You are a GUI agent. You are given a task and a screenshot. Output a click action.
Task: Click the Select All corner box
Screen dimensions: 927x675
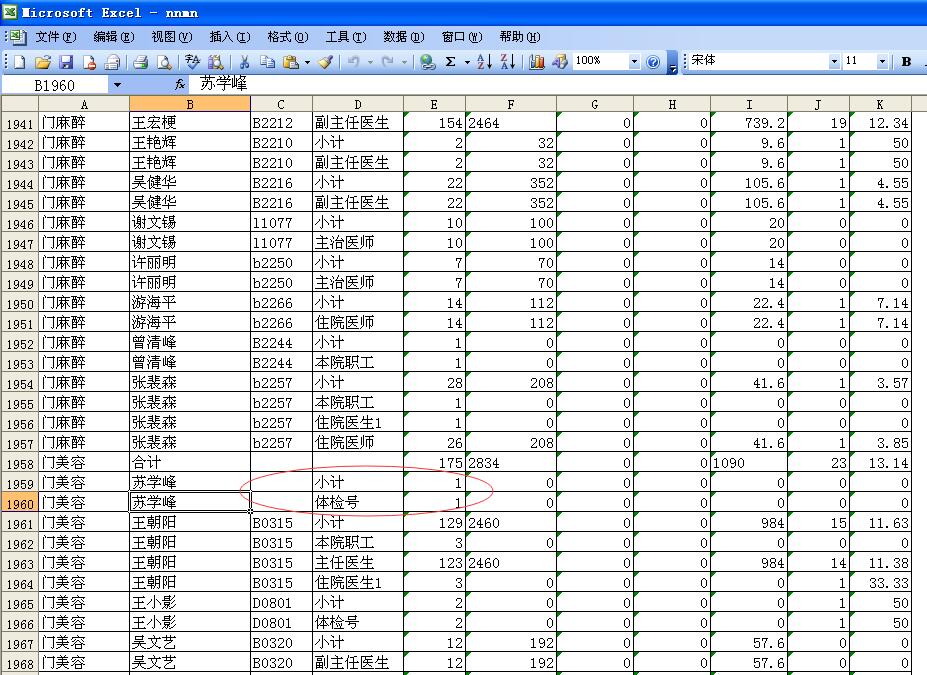(x=20, y=104)
